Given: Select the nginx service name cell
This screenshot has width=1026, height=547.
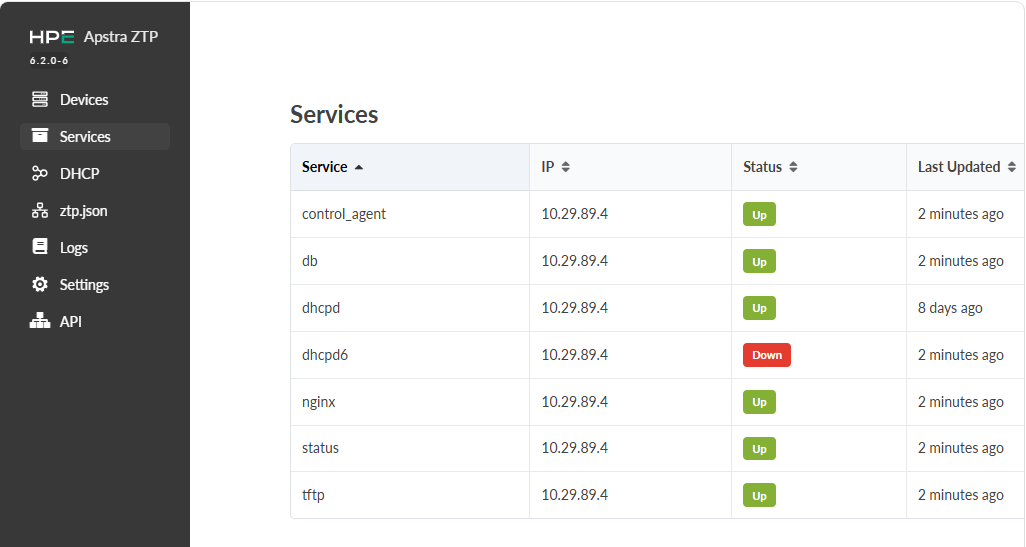Looking at the screenshot, I should point(410,402).
